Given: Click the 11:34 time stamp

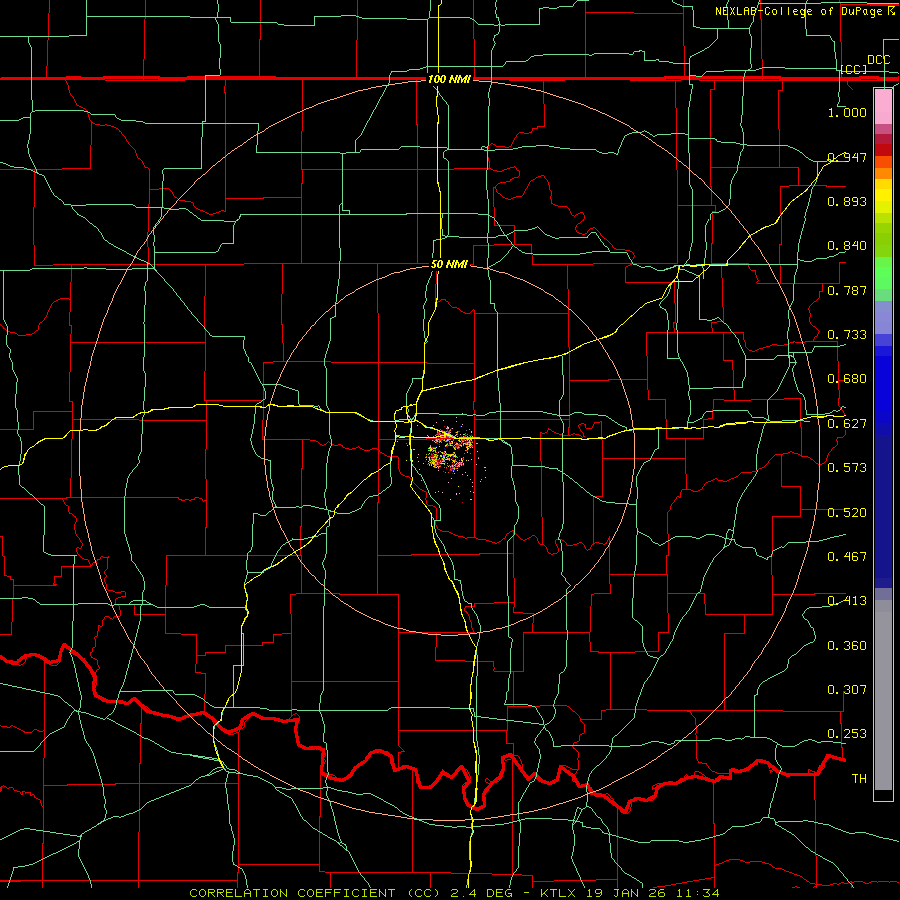Looking at the screenshot, I should click(x=697, y=893).
